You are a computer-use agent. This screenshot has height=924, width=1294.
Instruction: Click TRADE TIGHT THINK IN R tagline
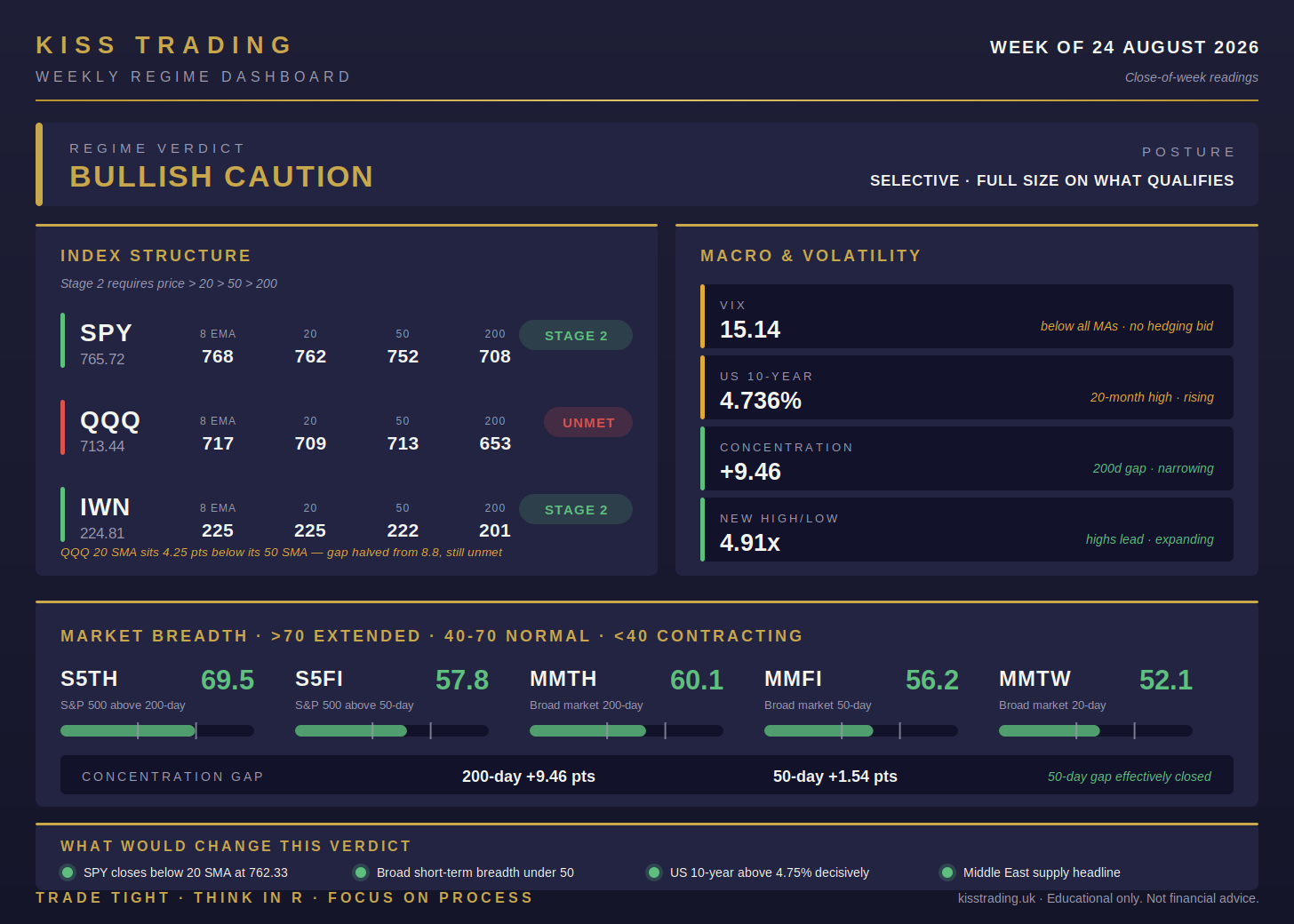[x=284, y=897]
